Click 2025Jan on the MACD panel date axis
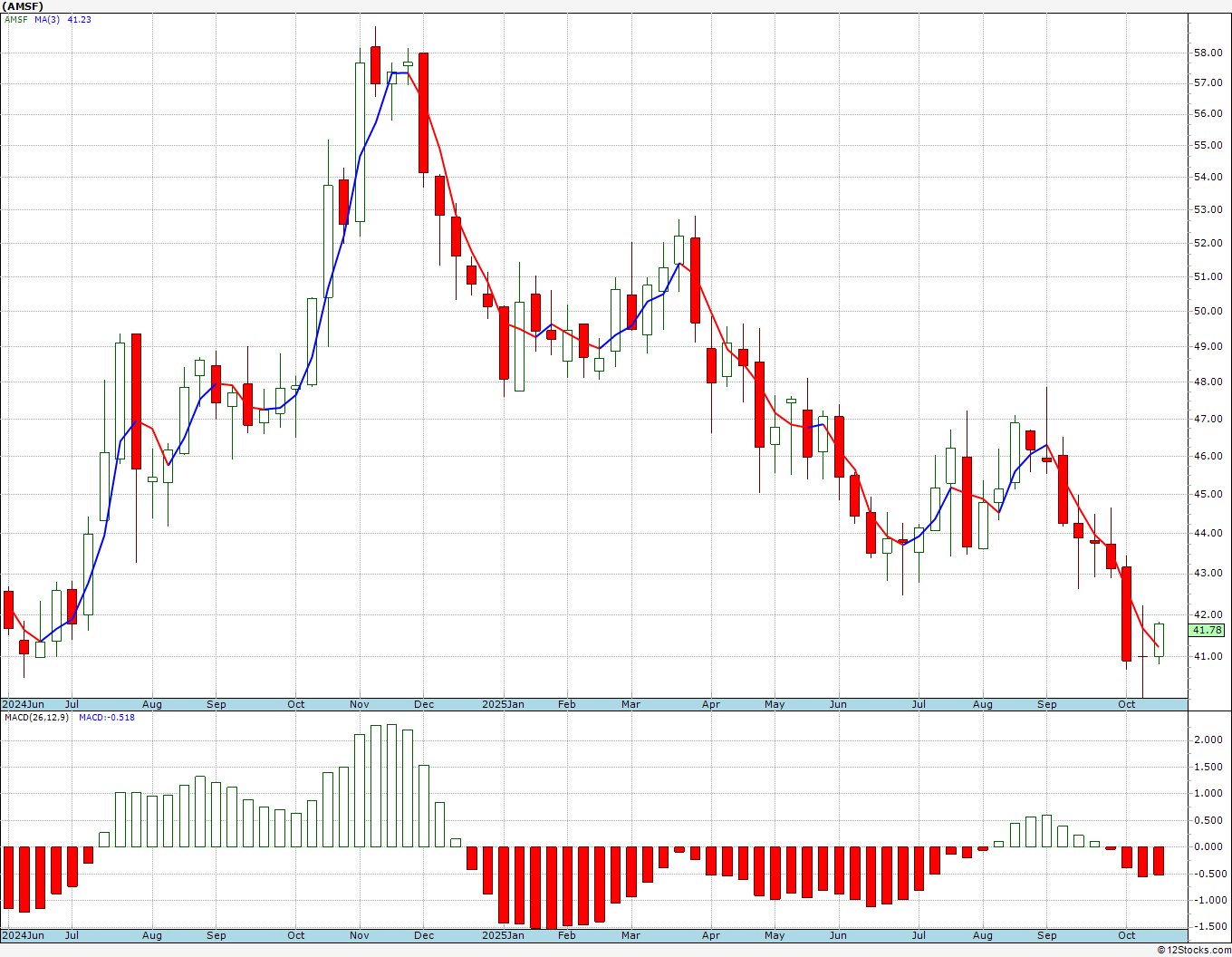Image resolution: width=1232 pixels, height=957 pixels. [503, 935]
